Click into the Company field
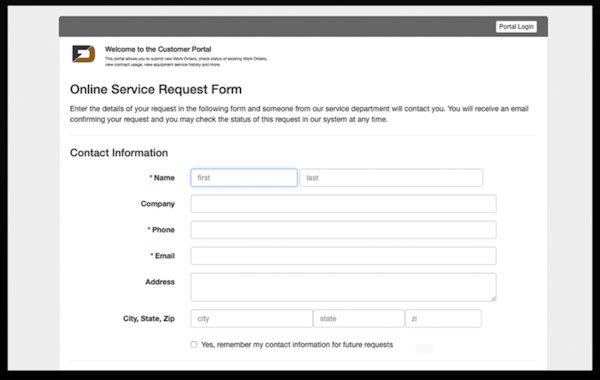 [344, 204]
